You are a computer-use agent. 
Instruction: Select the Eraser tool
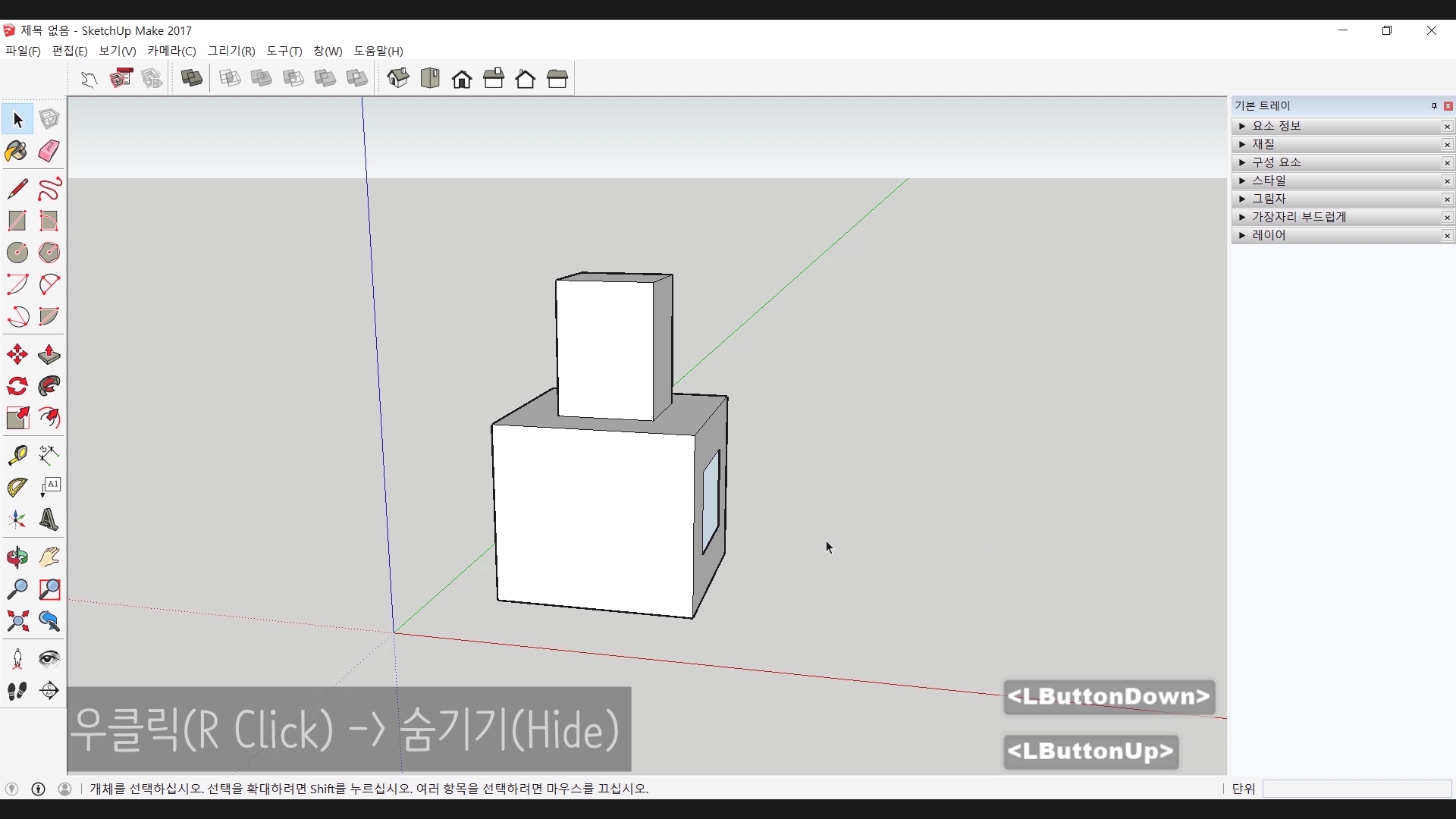pos(49,151)
